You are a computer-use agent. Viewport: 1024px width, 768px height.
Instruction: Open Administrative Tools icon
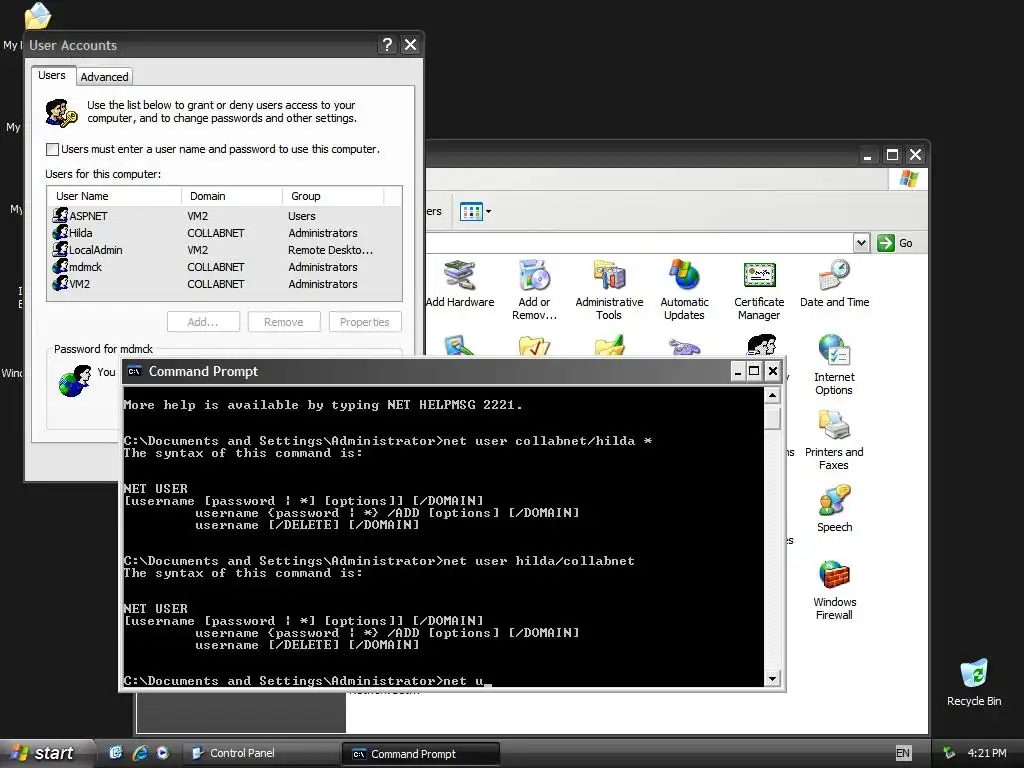(x=609, y=289)
